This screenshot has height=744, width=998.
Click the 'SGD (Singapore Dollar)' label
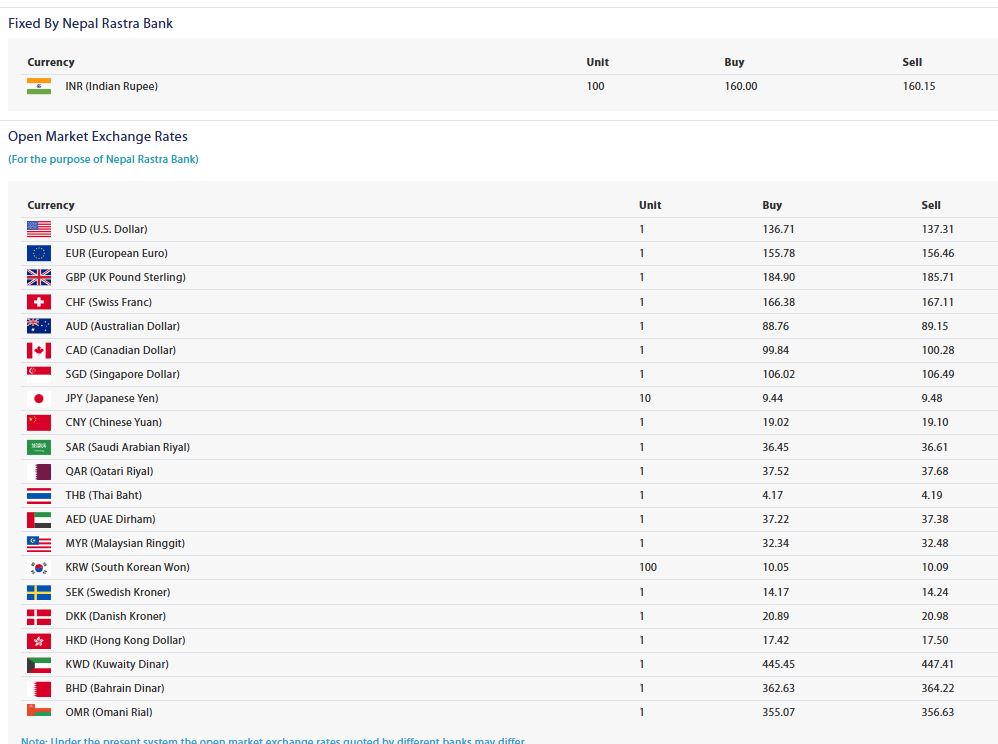click(x=122, y=374)
